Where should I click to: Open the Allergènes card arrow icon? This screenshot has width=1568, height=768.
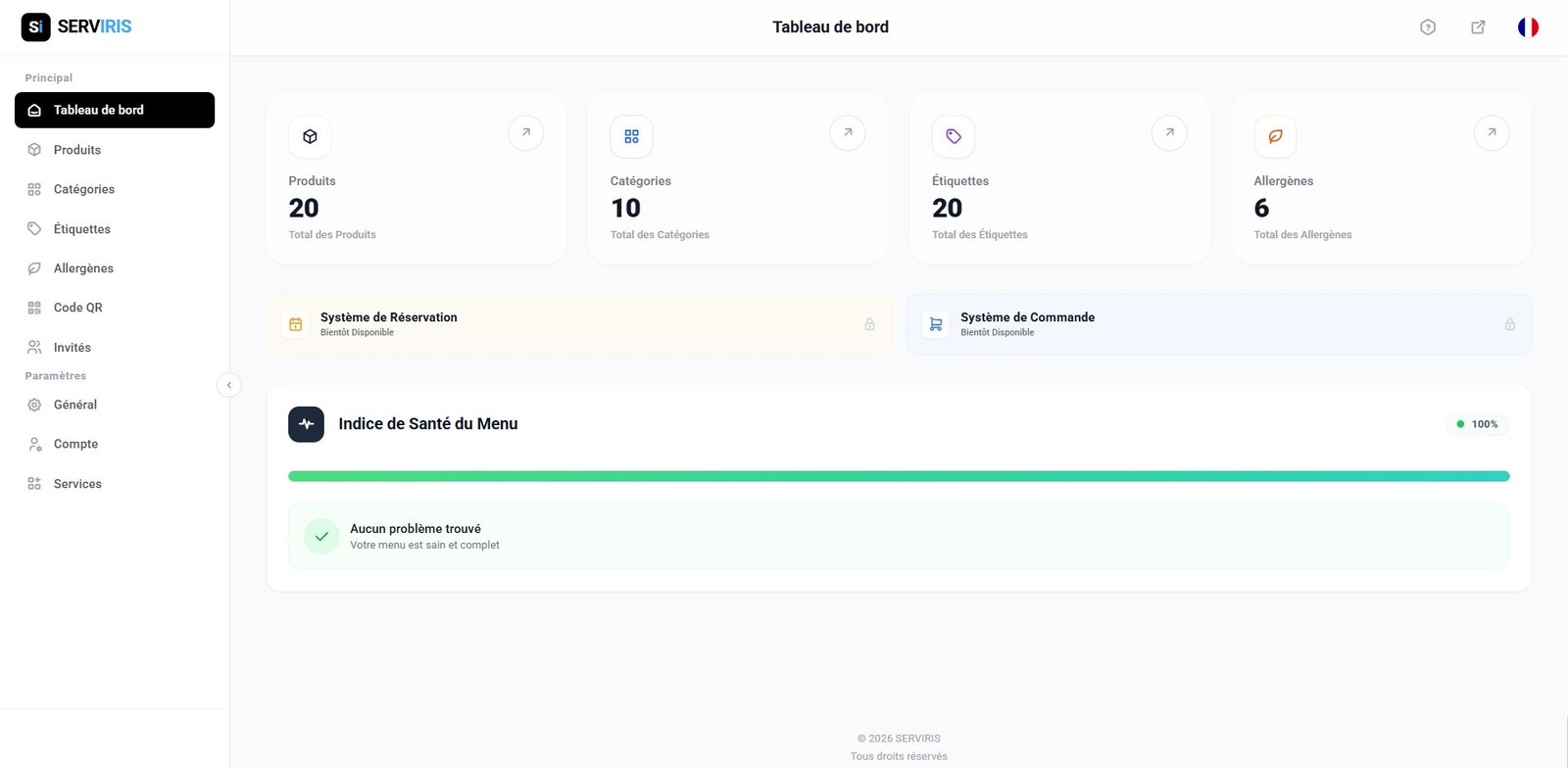coord(1492,133)
